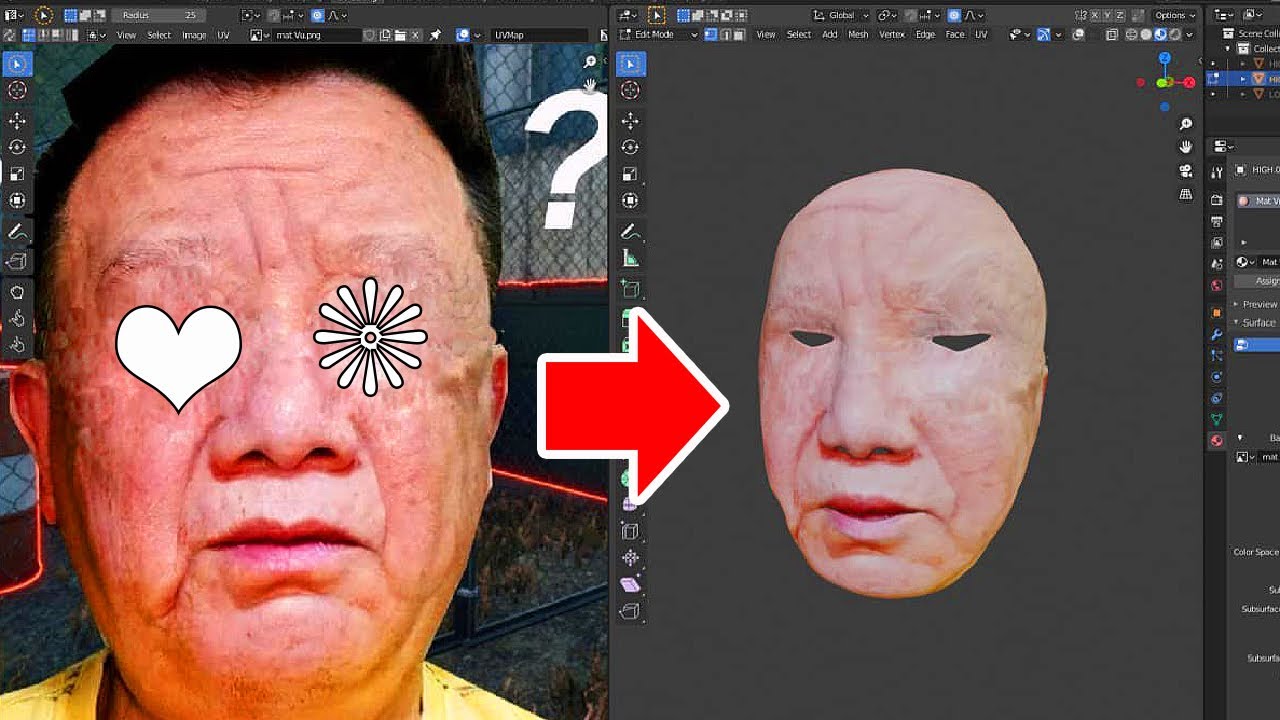Screen dimensions: 1280x720
Task: Select the Mat Vu material slot
Action: 1257,201
